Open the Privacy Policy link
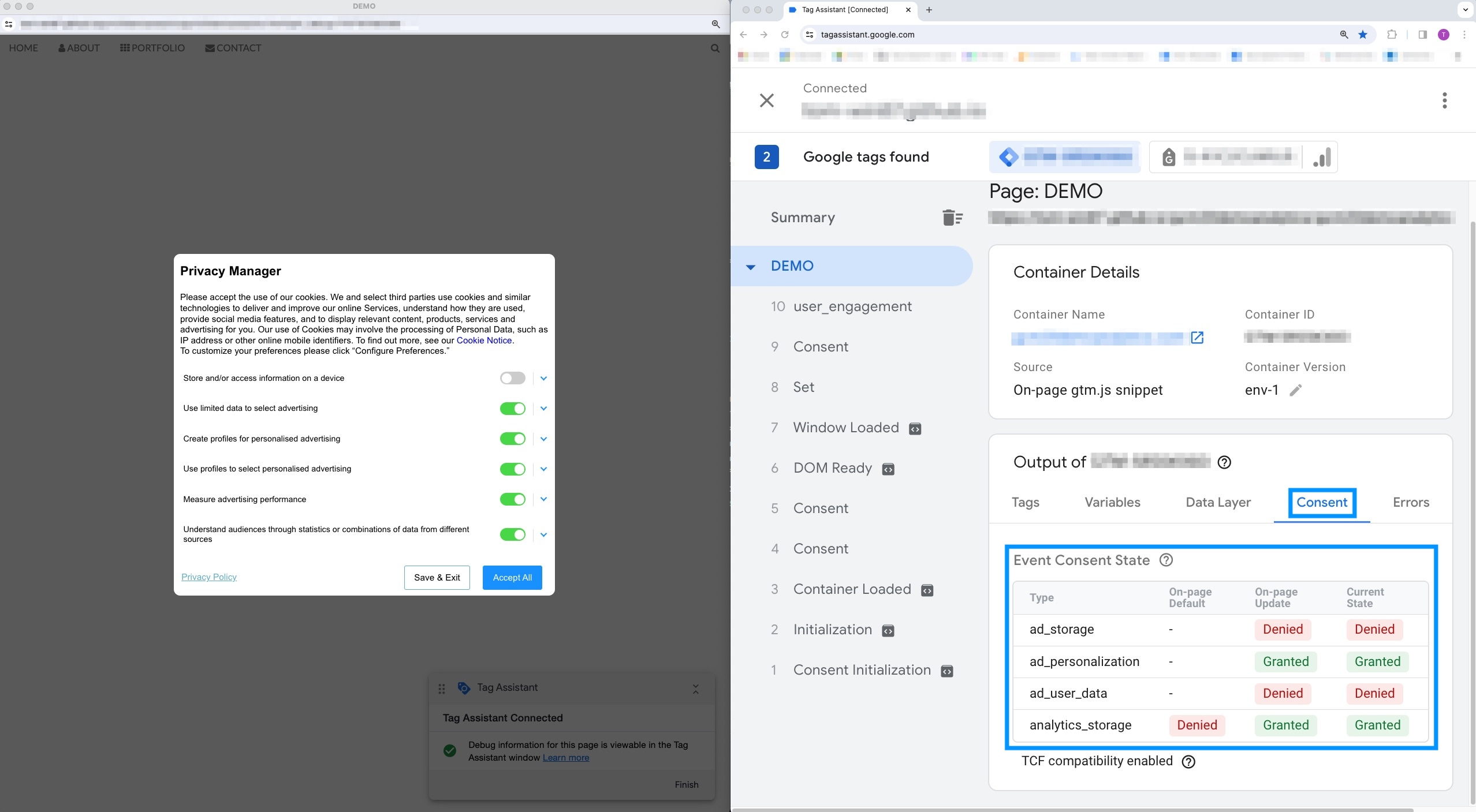 [209, 577]
